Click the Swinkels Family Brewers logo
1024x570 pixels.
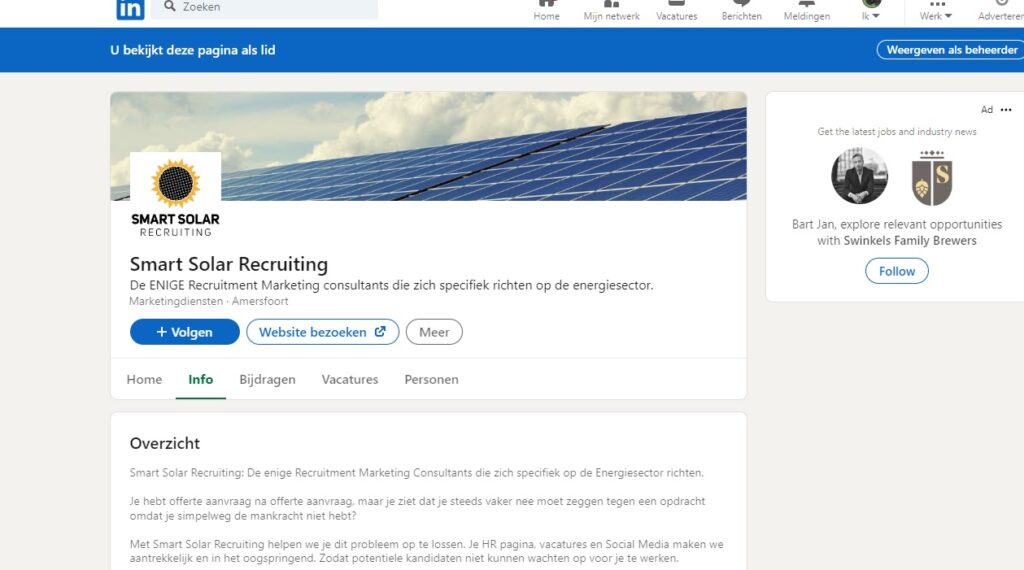coord(932,178)
